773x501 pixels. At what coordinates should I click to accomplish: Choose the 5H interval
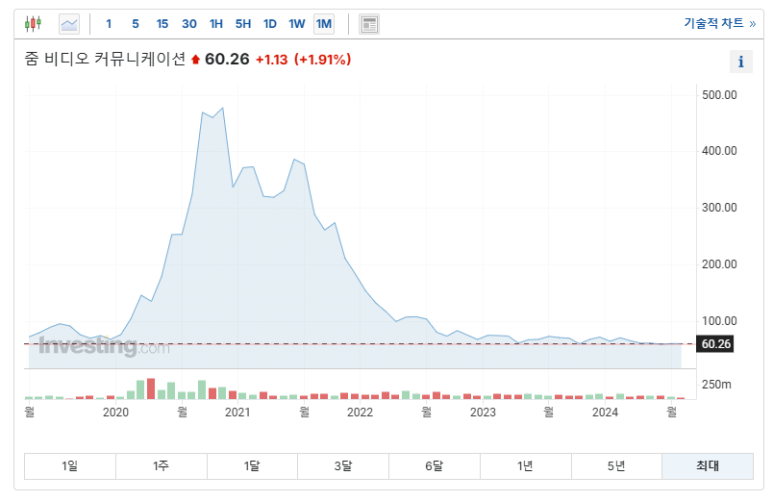coord(243,24)
